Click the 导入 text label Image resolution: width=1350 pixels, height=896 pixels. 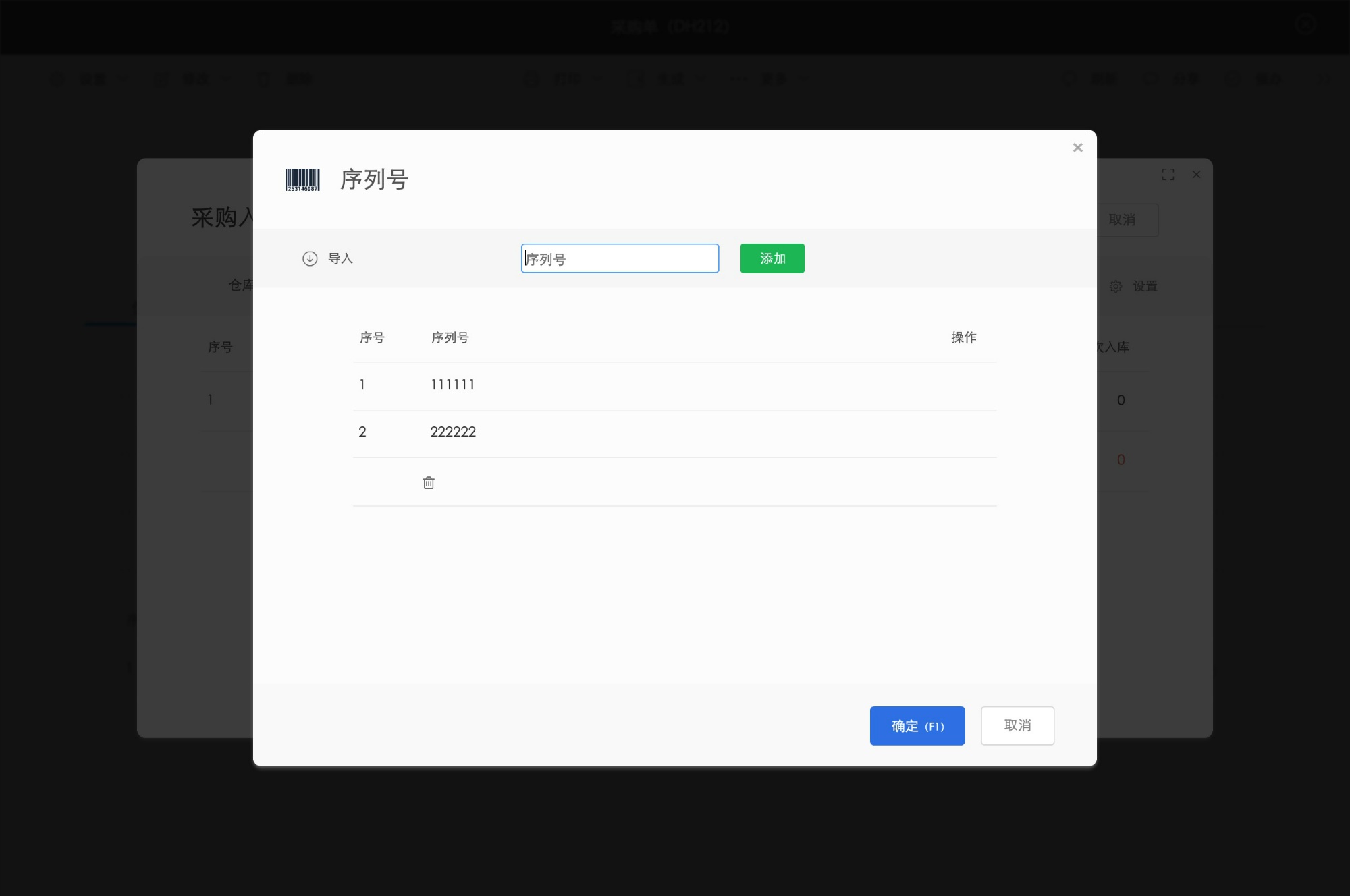(340, 258)
